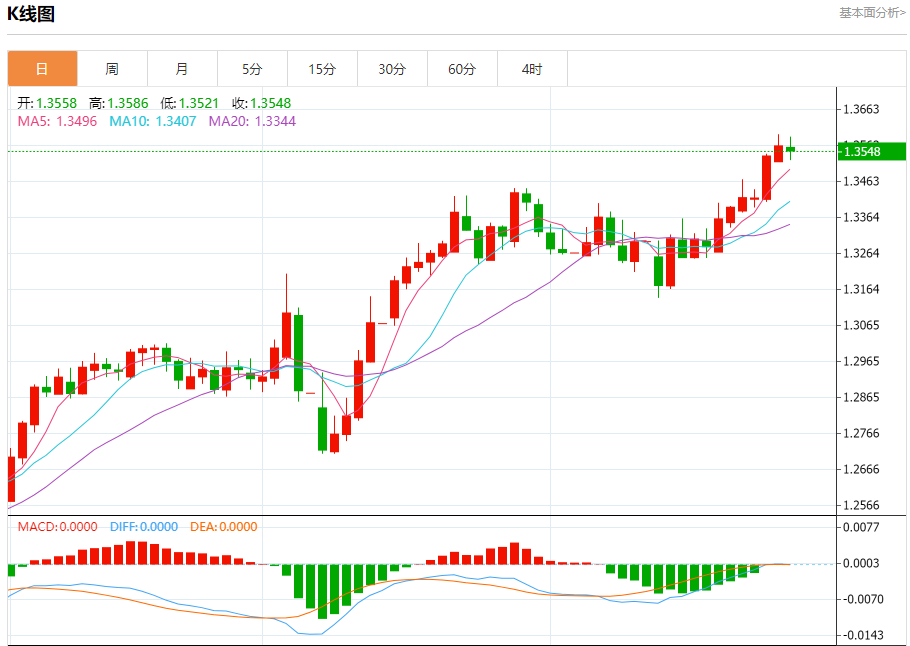Screen dimensions: 910x646
Task: Click the latest green candlestick at far right
Action: click(790, 149)
